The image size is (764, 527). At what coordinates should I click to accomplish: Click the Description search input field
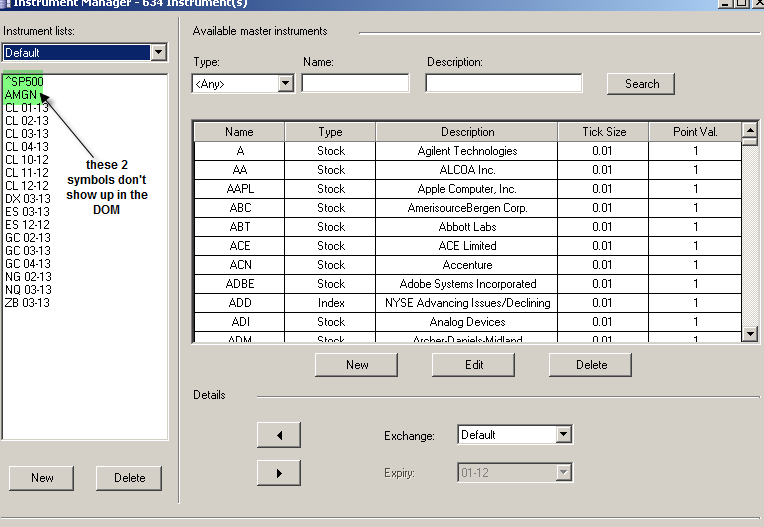504,83
